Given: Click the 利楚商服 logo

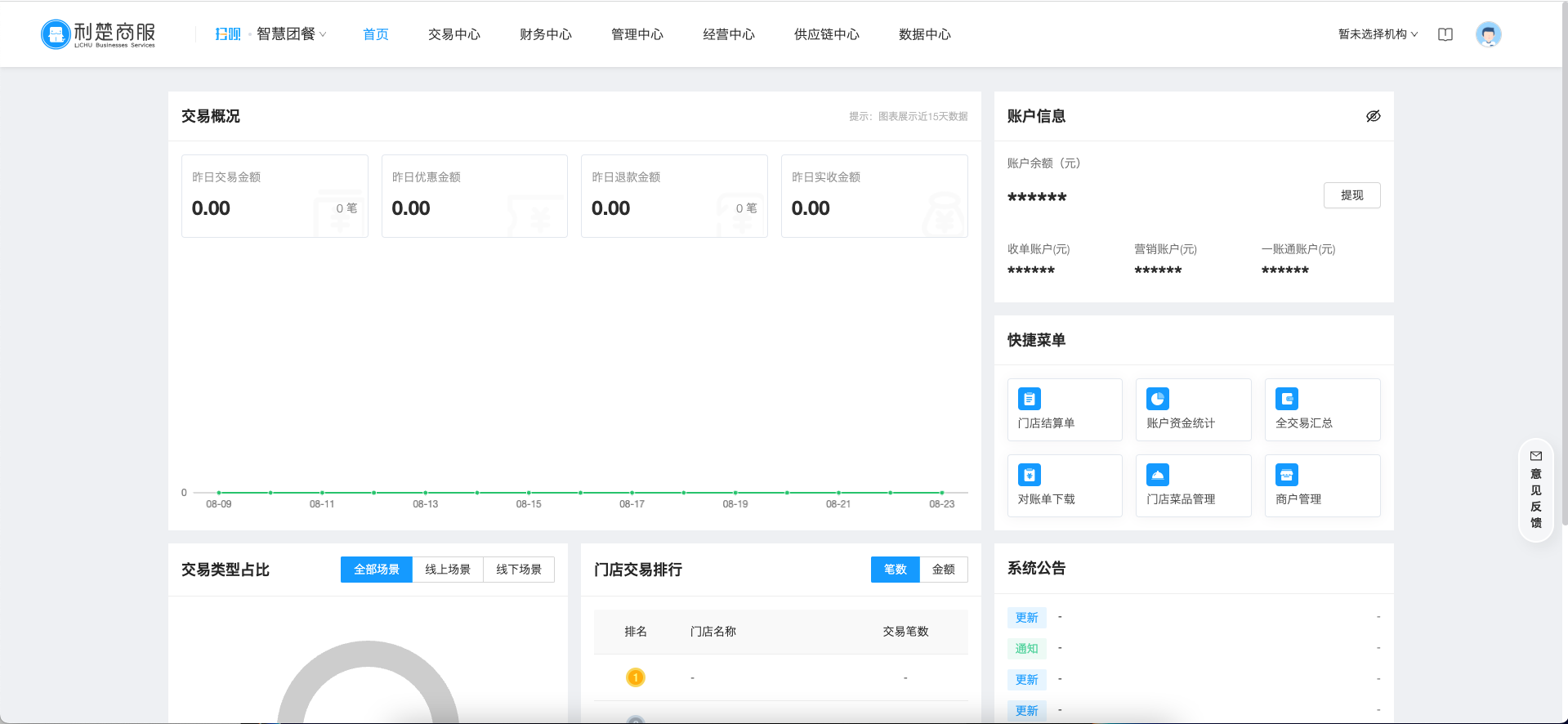Looking at the screenshot, I should pos(98,34).
